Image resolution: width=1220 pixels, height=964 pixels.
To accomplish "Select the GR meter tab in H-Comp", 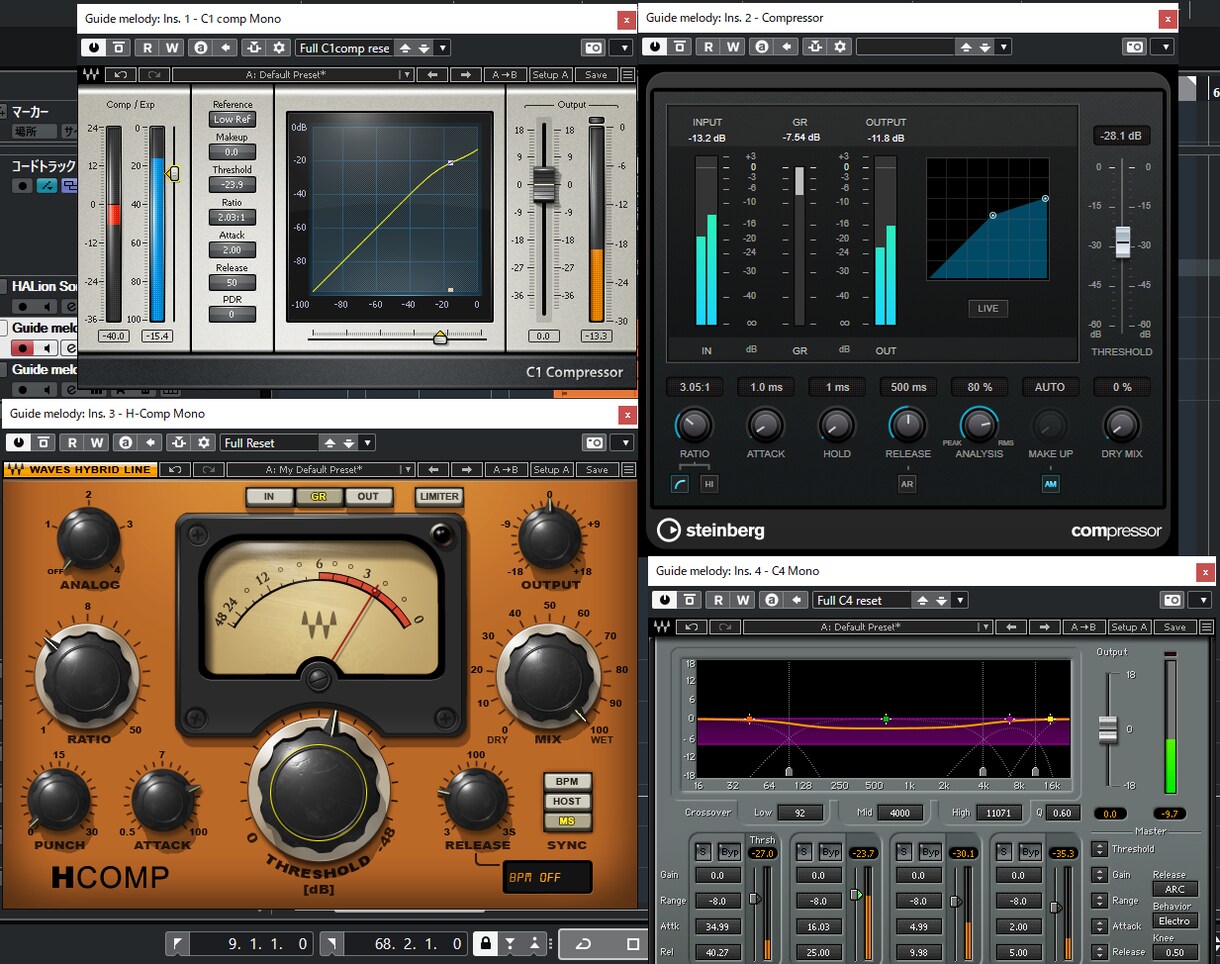I will [x=318, y=496].
